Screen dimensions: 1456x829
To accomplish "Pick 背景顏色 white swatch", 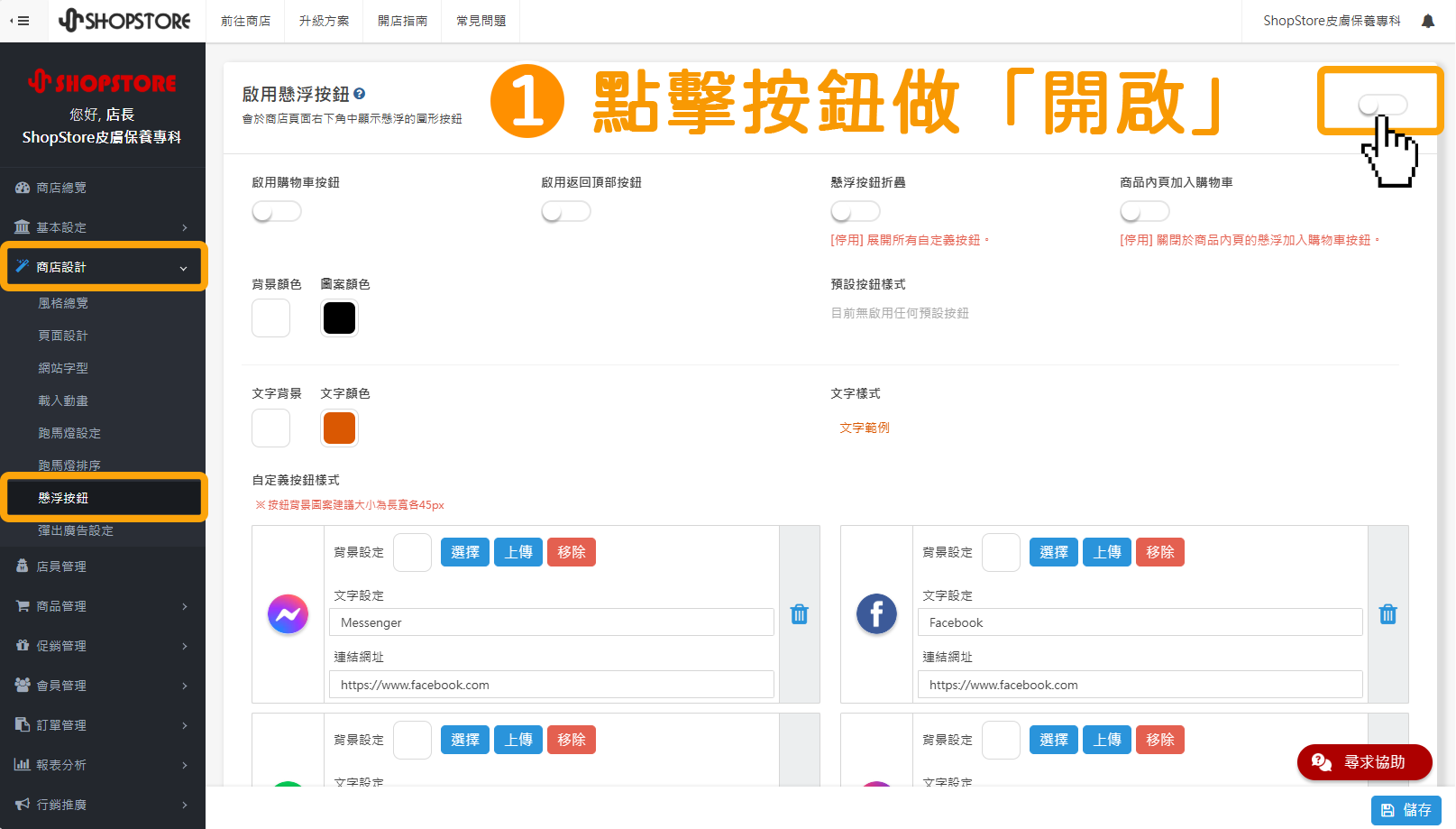I will point(270,318).
